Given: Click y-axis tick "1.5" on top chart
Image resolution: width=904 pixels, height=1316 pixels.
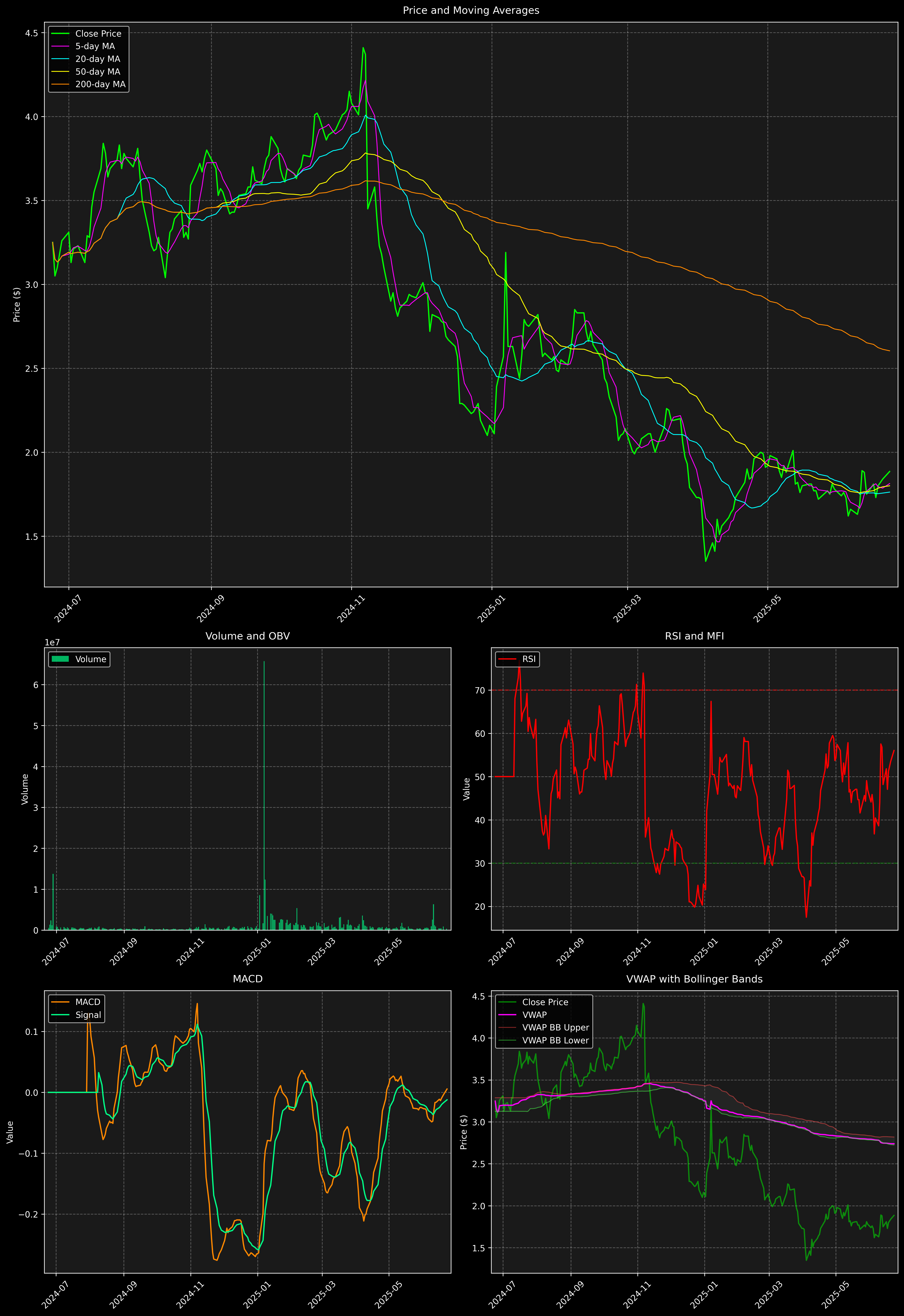Looking at the screenshot, I should (32, 536).
